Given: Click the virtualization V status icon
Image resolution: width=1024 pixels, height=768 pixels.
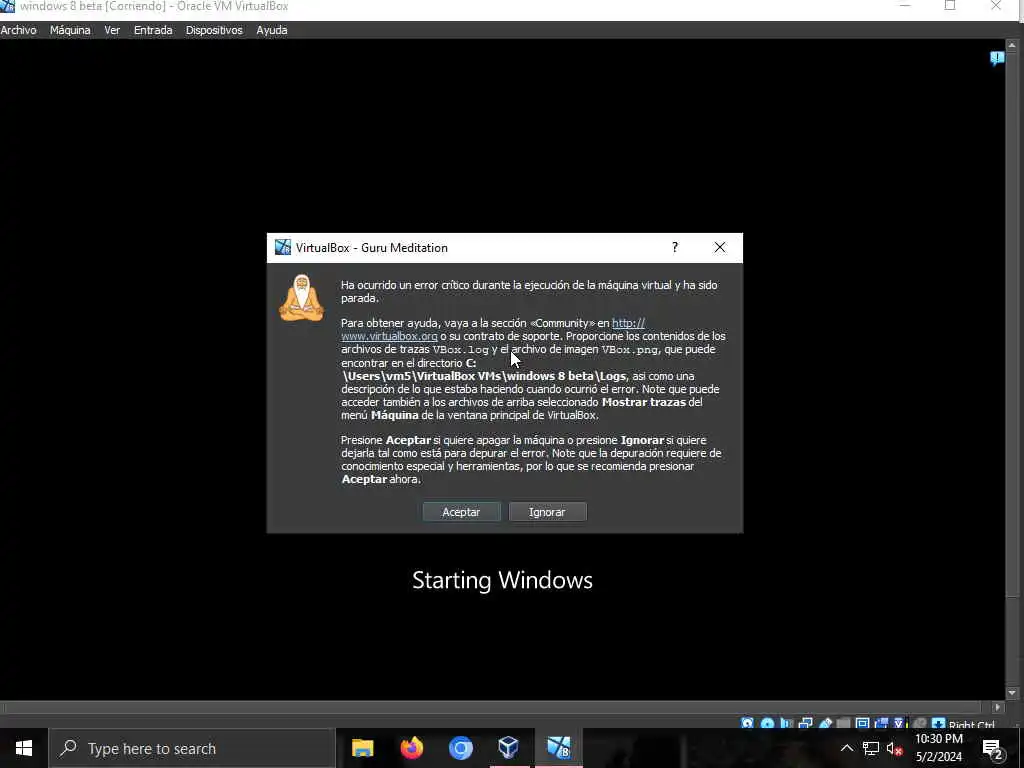Looking at the screenshot, I should [899, 724].
